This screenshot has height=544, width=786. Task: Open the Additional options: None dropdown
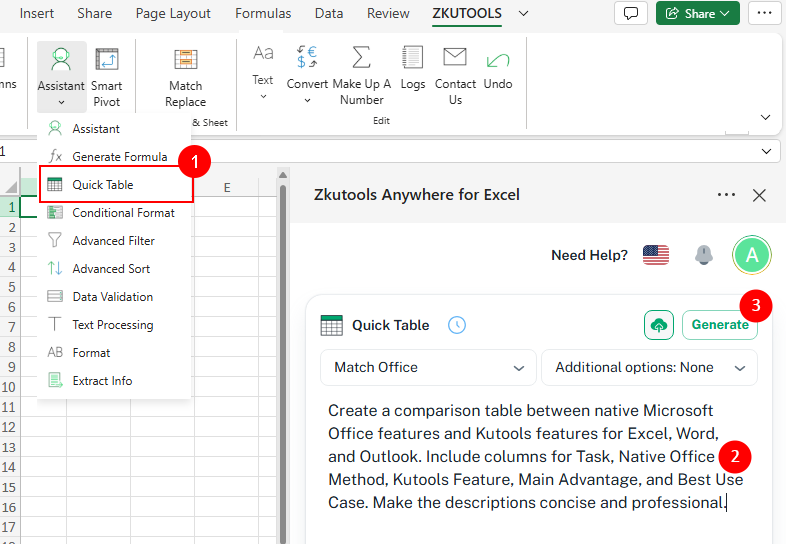(x=650, y=368)
